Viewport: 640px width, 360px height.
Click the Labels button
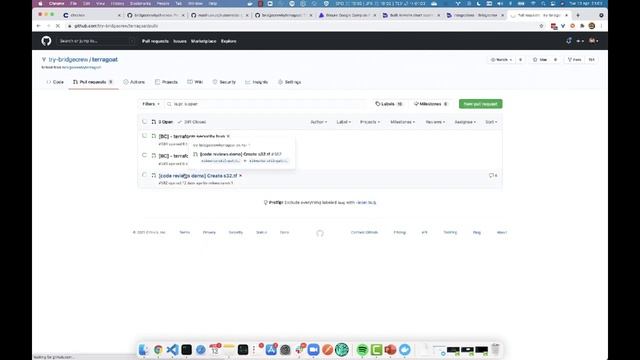click(389, 104)
